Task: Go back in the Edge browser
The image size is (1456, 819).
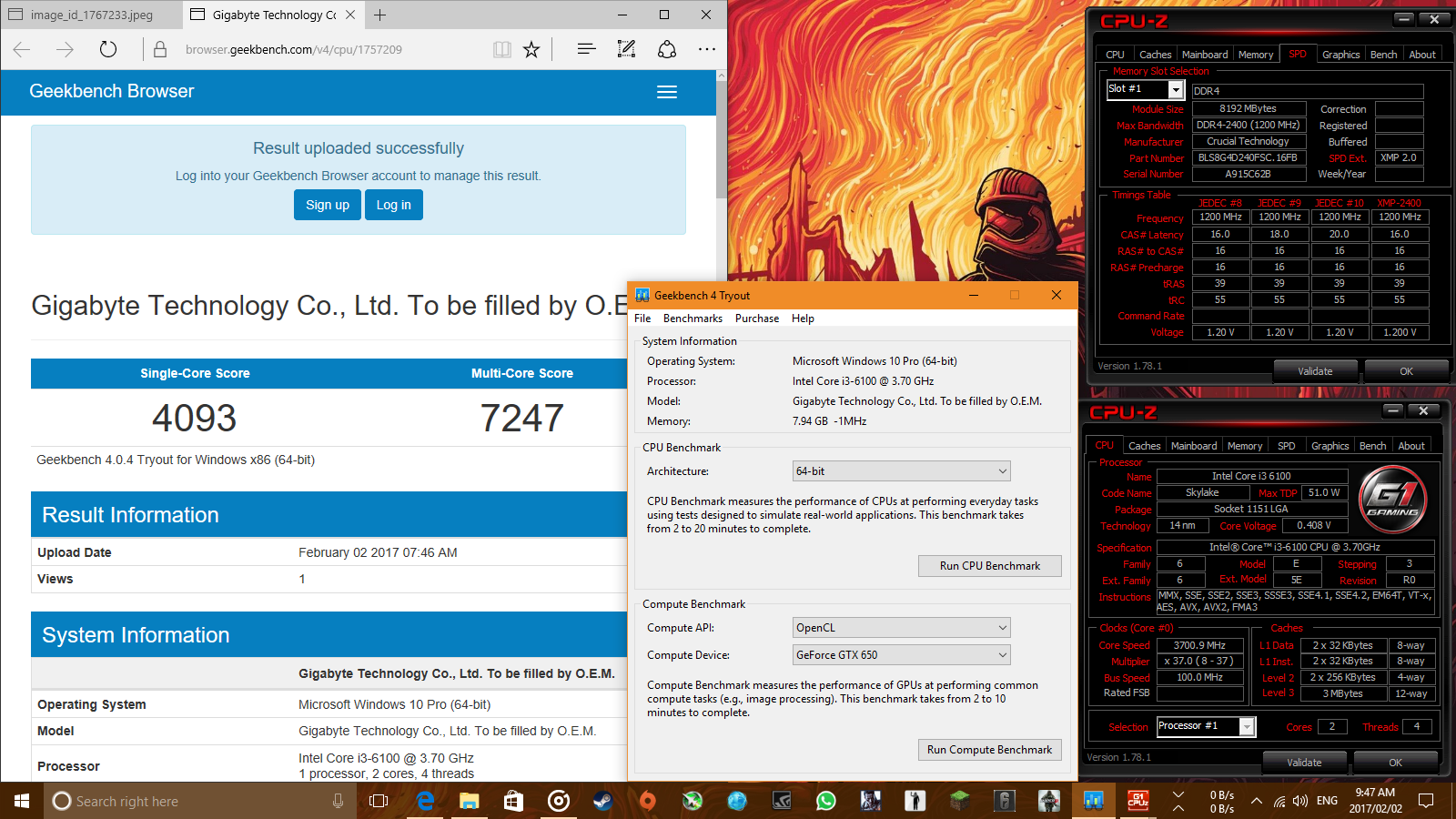Action: 23,49
